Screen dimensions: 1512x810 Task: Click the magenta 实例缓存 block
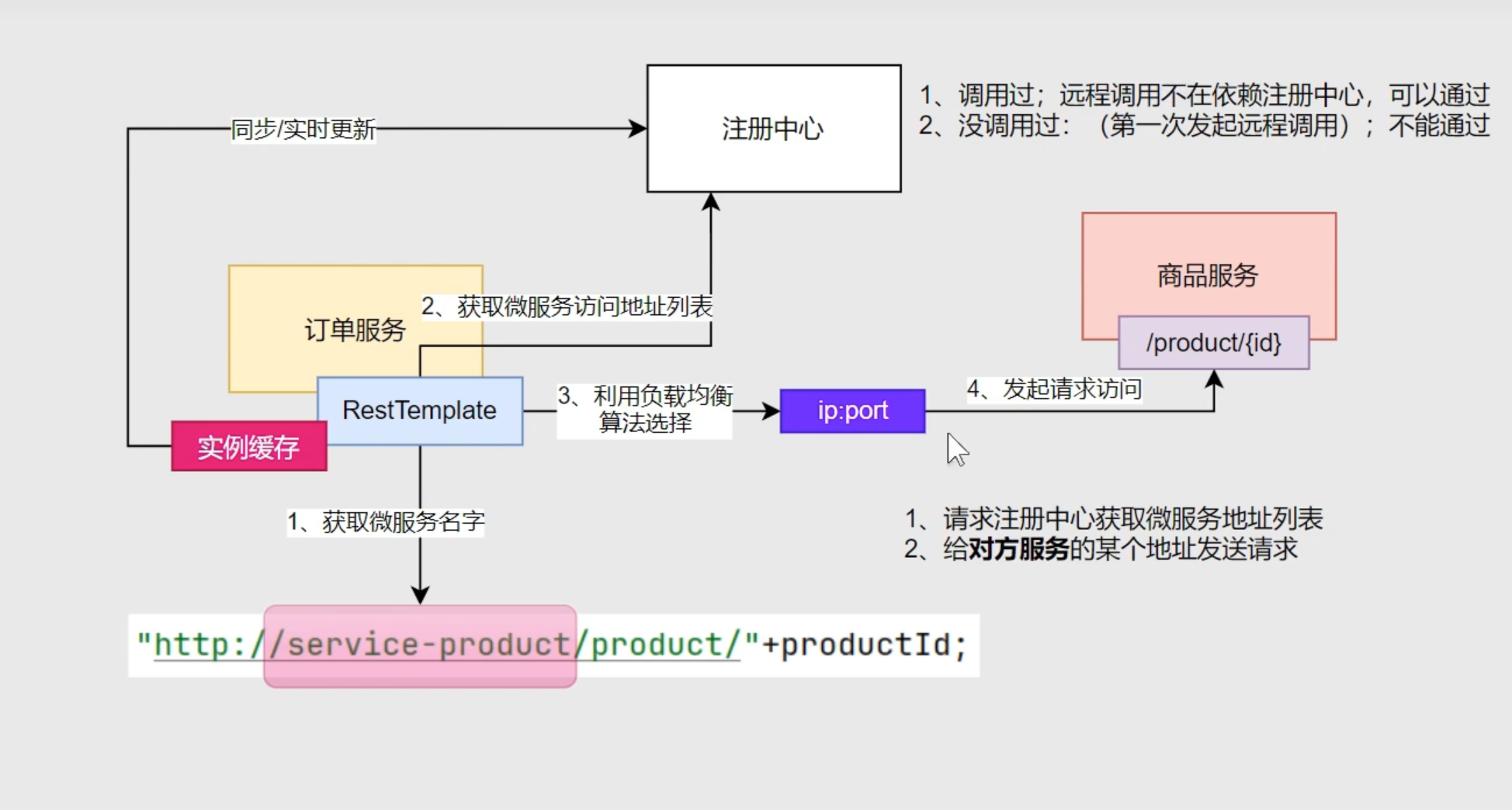(248, 447)
